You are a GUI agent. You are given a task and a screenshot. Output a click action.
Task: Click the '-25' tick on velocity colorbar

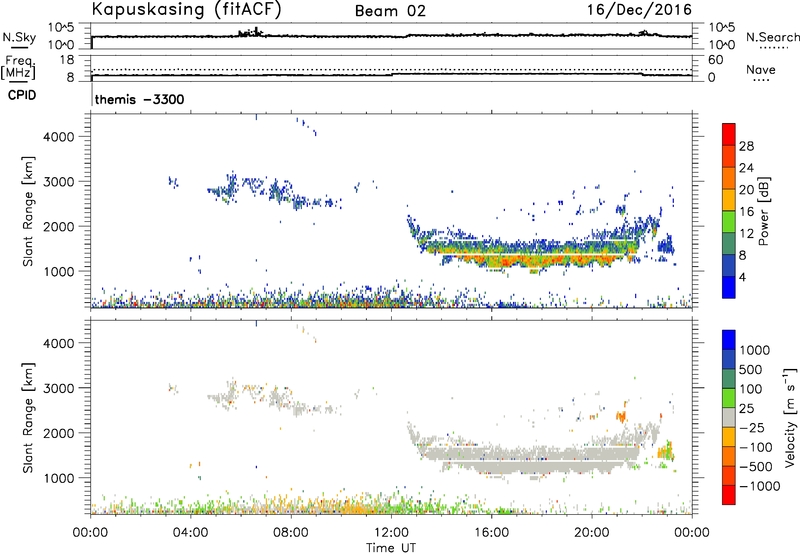point(752,427)
